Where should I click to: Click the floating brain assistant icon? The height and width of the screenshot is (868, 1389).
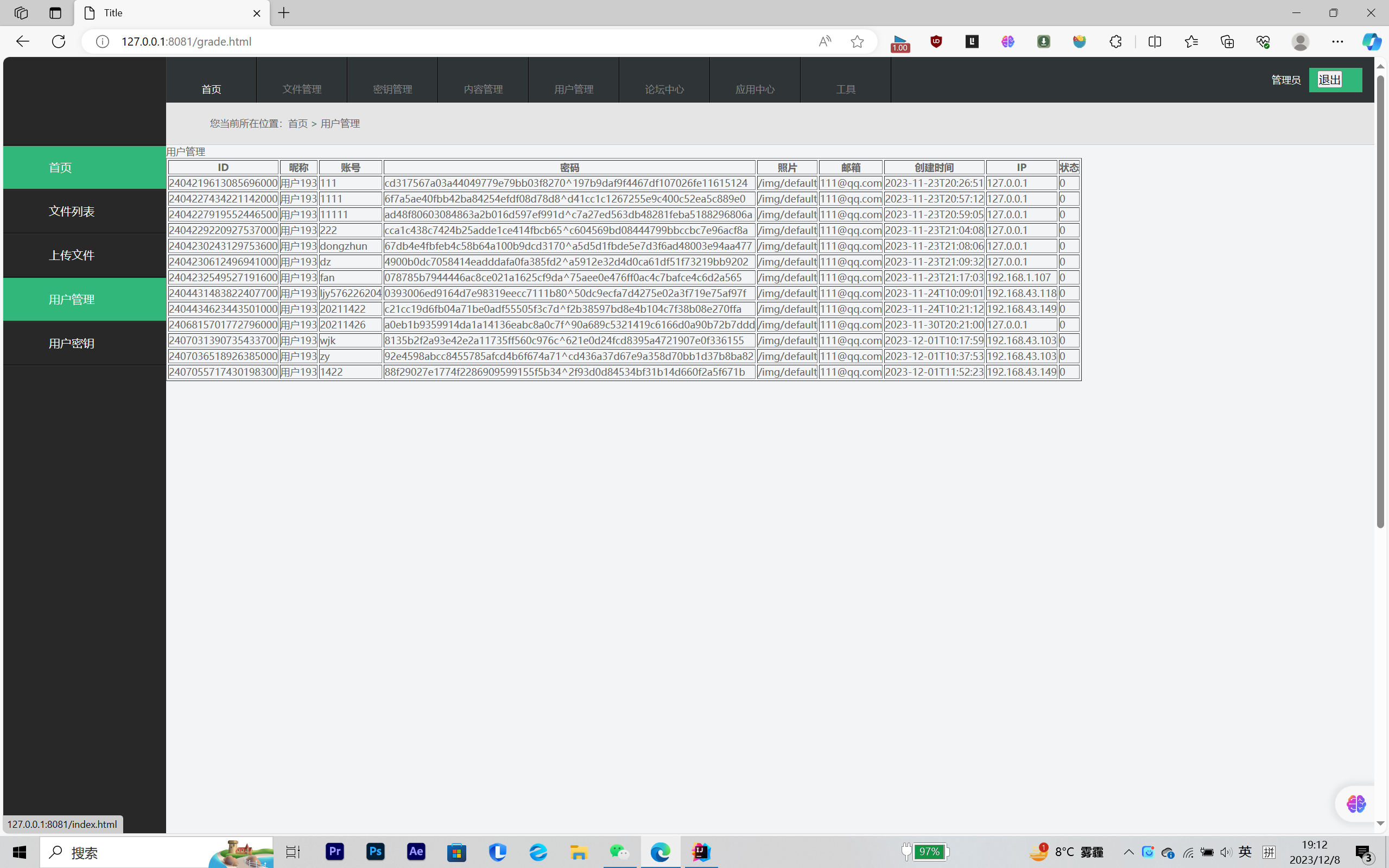[x=1356, y=804]
